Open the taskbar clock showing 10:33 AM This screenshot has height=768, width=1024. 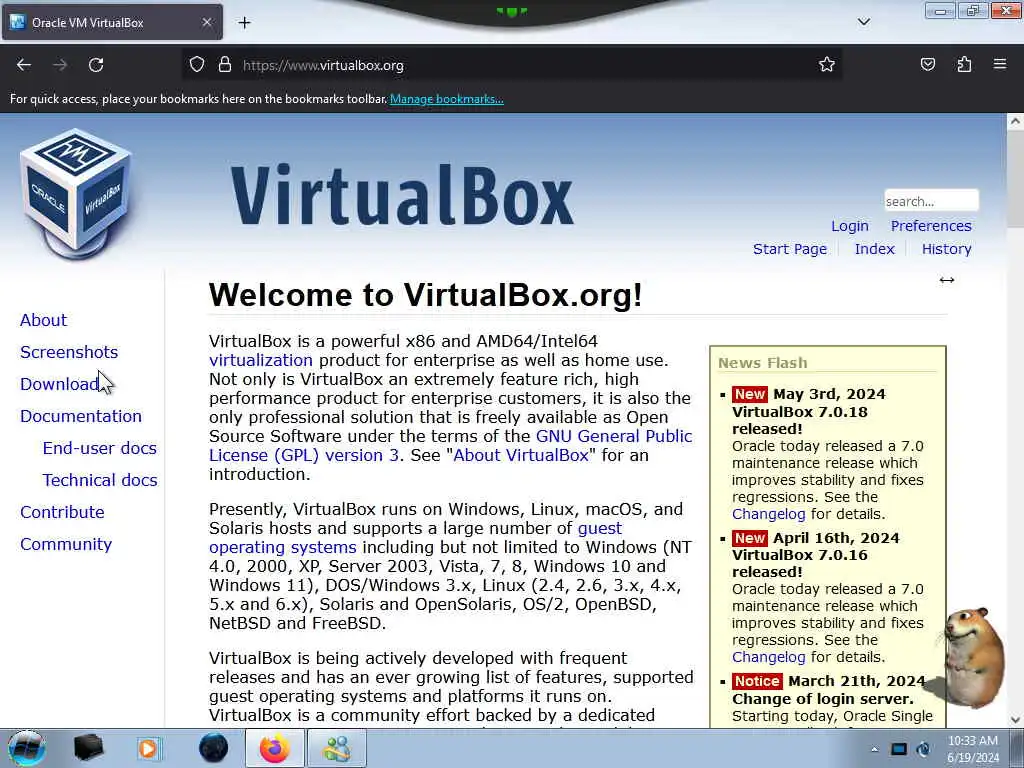click(x=973, y=749)
